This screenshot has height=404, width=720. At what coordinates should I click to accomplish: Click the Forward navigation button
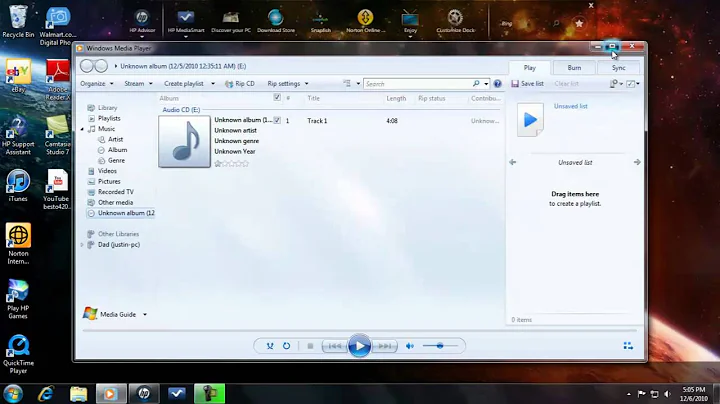point(101,66)
